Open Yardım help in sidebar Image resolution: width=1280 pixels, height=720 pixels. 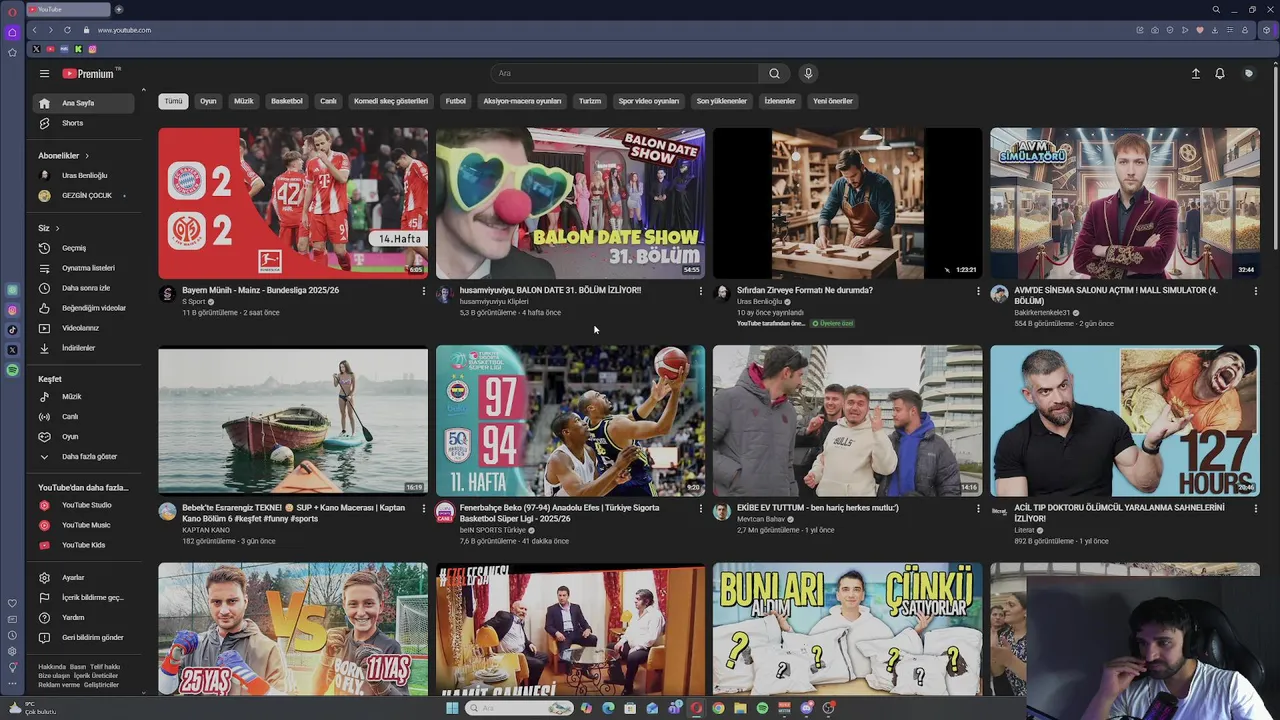coord(84,617)
